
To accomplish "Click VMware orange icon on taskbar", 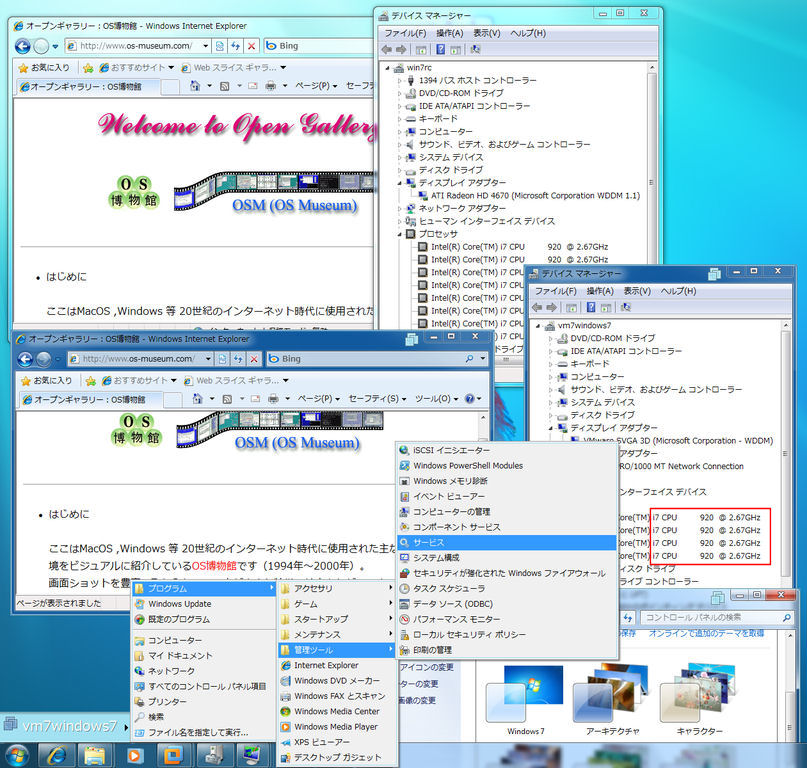I will (172, 755).
